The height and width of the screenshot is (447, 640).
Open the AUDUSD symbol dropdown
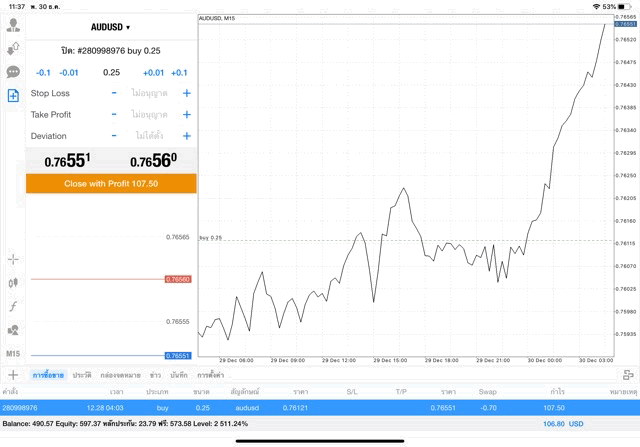[x=110, y=27]
